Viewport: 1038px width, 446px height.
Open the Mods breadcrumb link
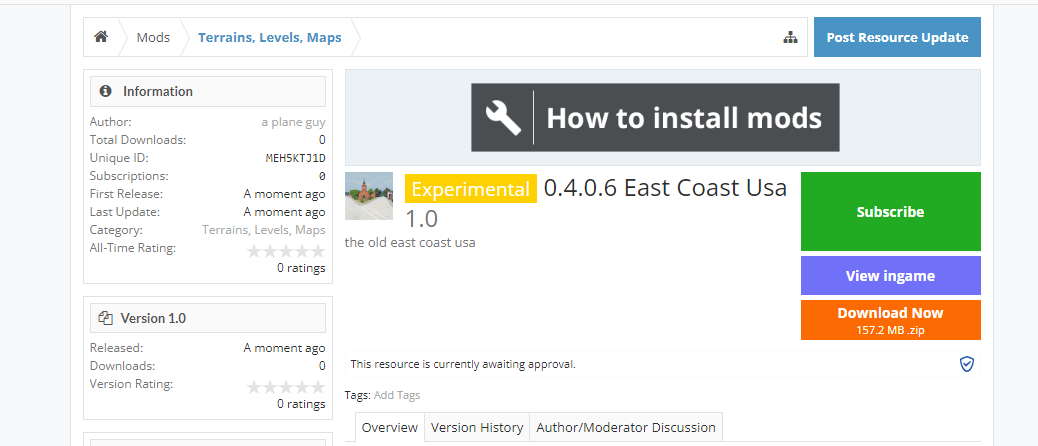click(153, 38)
